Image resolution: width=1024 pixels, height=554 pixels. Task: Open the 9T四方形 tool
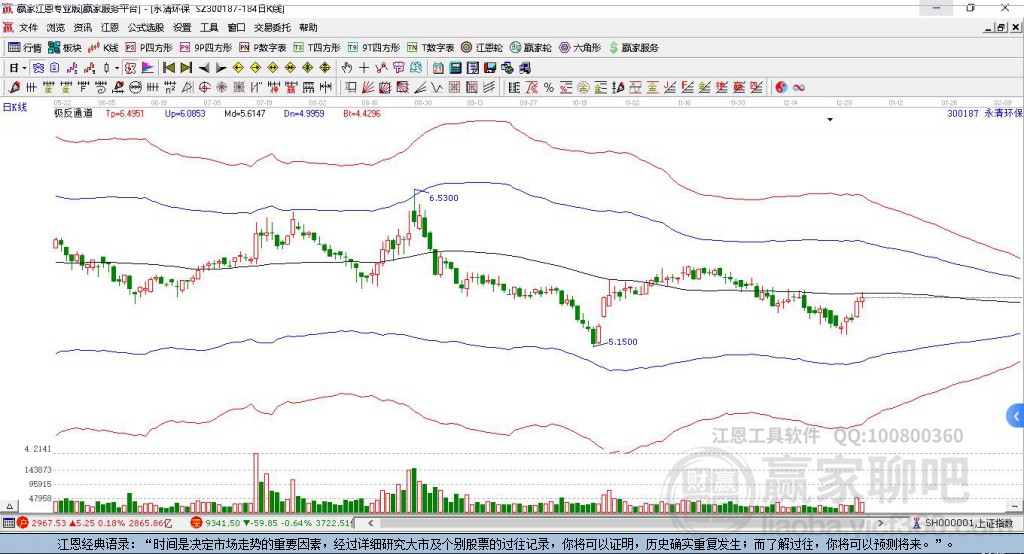(374, 48)
